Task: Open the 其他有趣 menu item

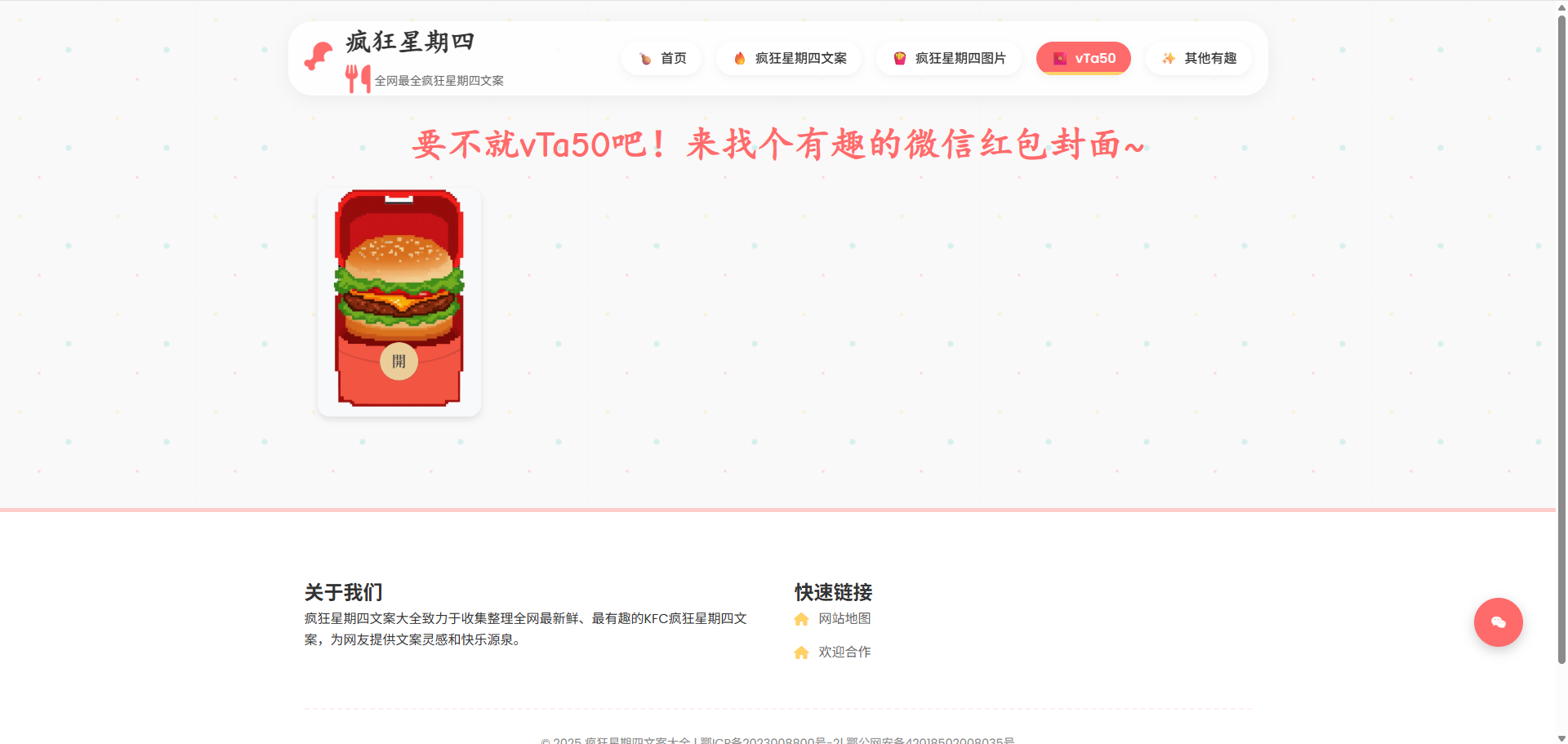Action: (1199, 59)
